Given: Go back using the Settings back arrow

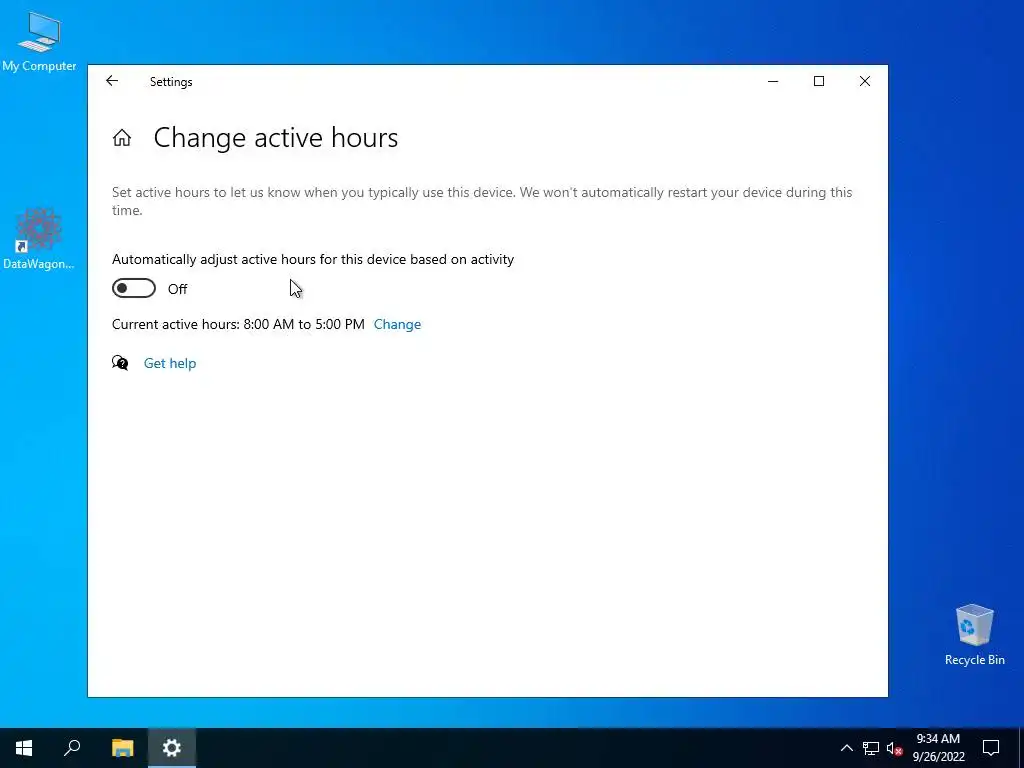Looking at the screenshot, I should click(x=112, y=81).
